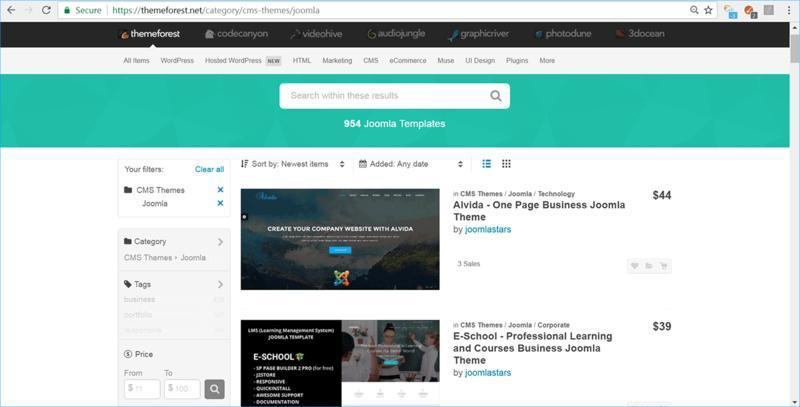The width and height of the screenshot is (800, 407).
Task: Remove the CMS Themes filter
Action: click(220, 190)
